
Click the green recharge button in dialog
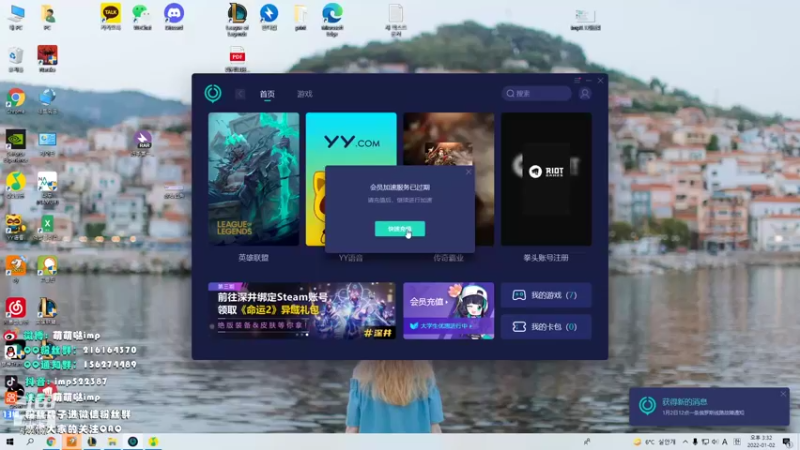[399, 229]
